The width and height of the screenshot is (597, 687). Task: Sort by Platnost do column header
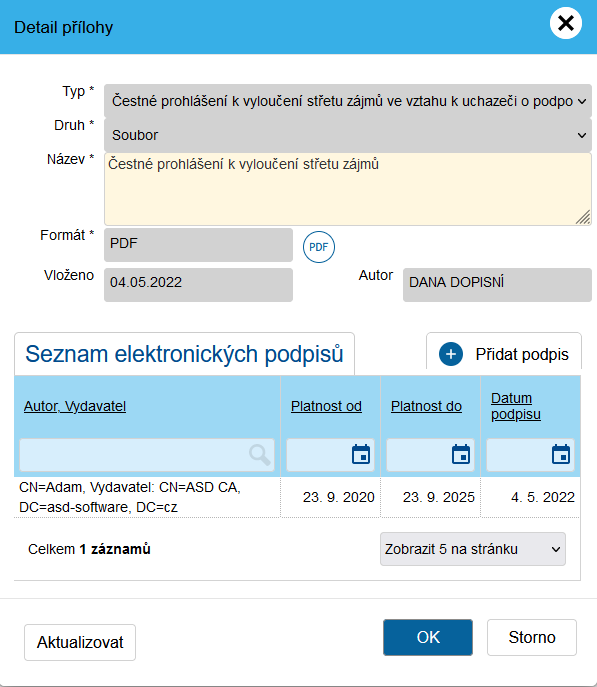click(426, 406)
